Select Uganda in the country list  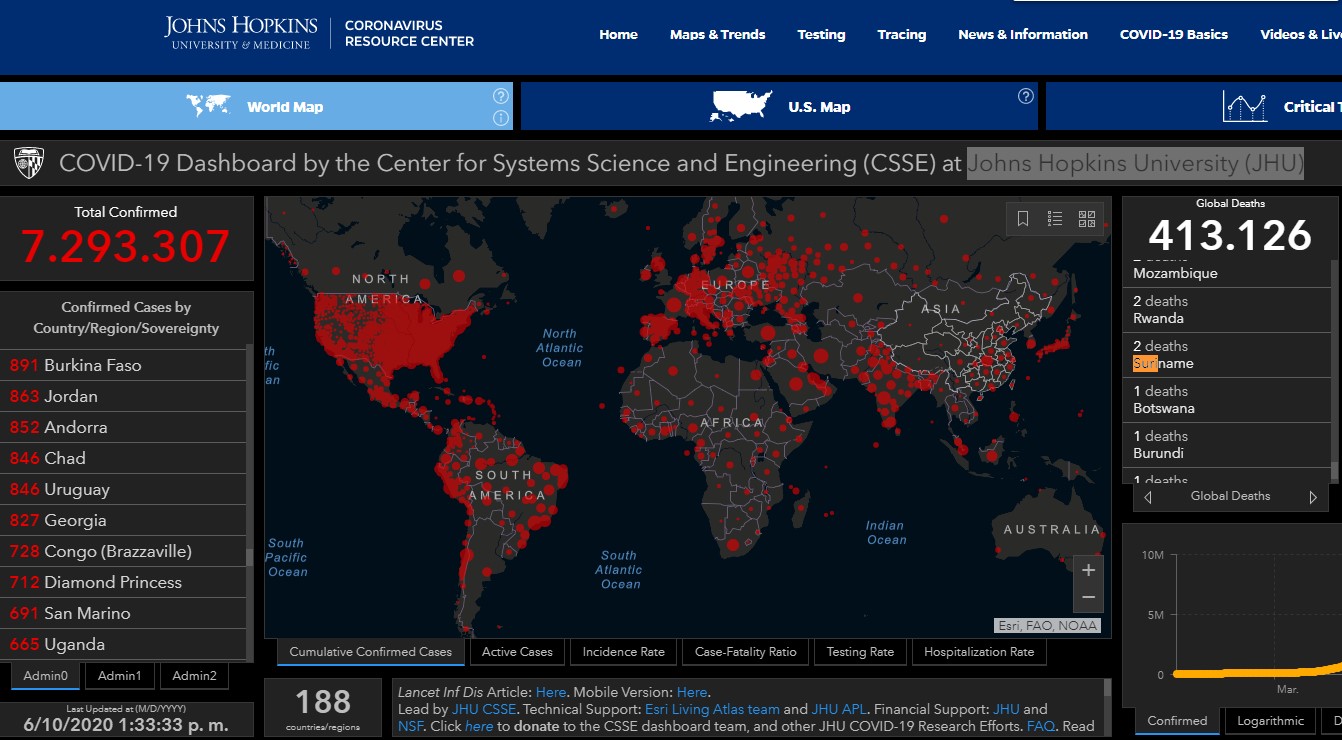[122, 644]
